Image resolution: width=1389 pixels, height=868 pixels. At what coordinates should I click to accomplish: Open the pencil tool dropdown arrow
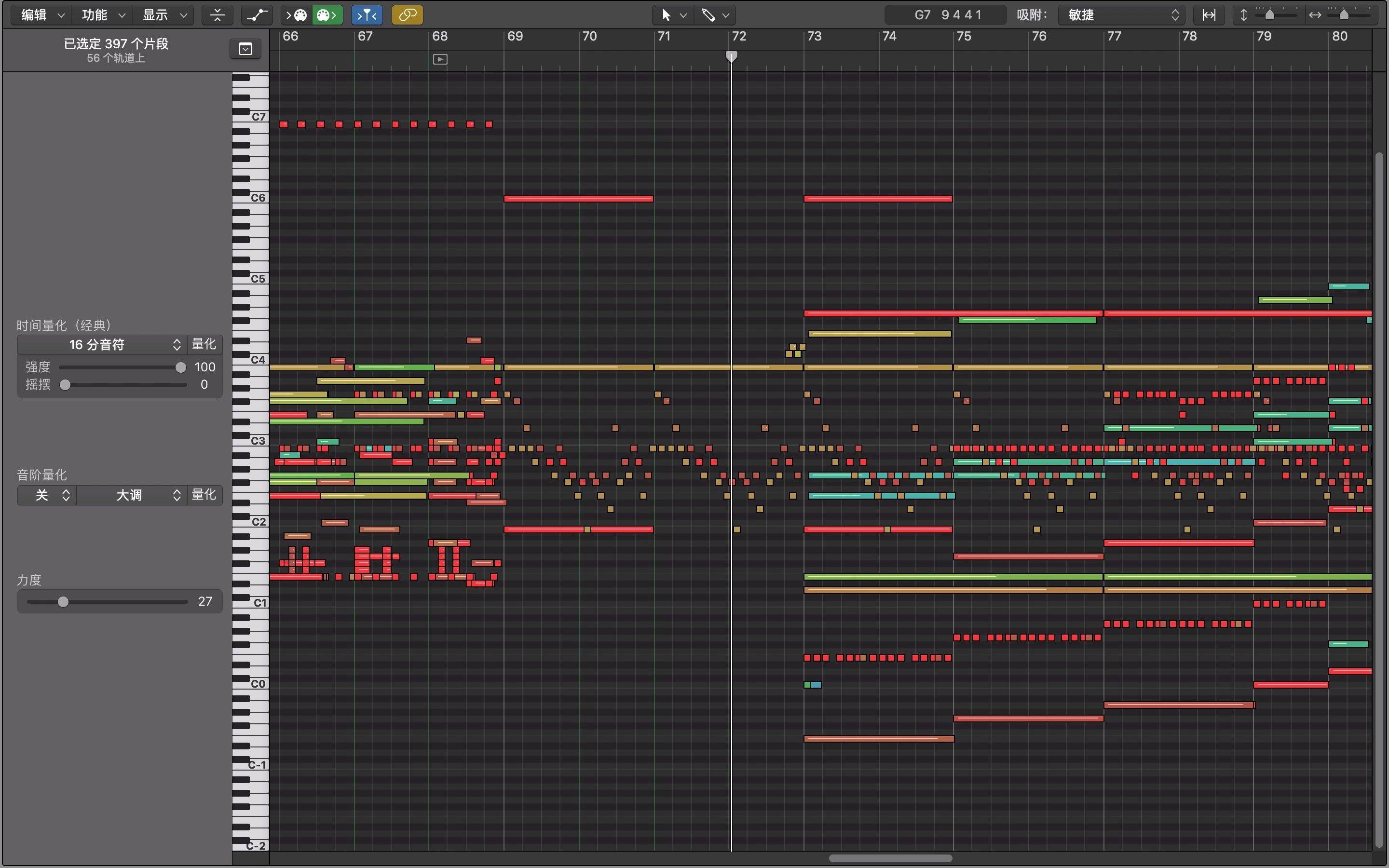725,15
